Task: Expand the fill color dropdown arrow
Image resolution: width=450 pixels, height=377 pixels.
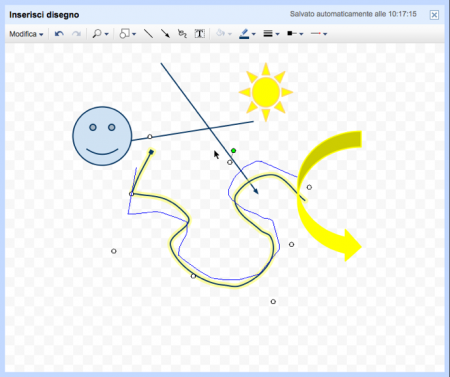Action: pos(230,34)
